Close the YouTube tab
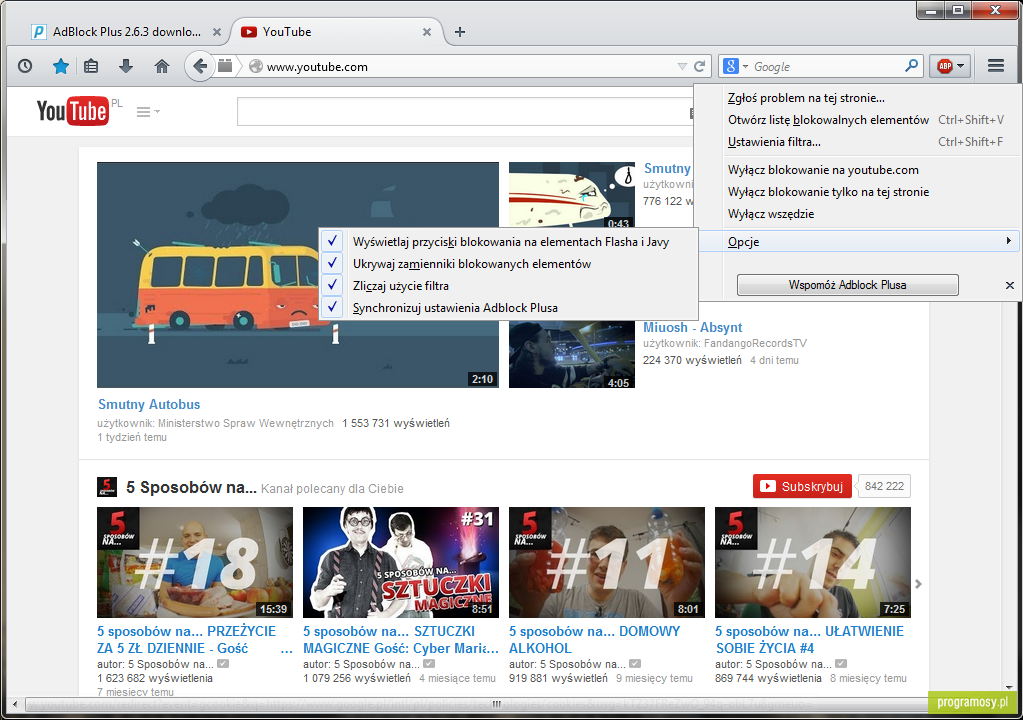Viewport: 1023px width, 720px height. (427, 32)
